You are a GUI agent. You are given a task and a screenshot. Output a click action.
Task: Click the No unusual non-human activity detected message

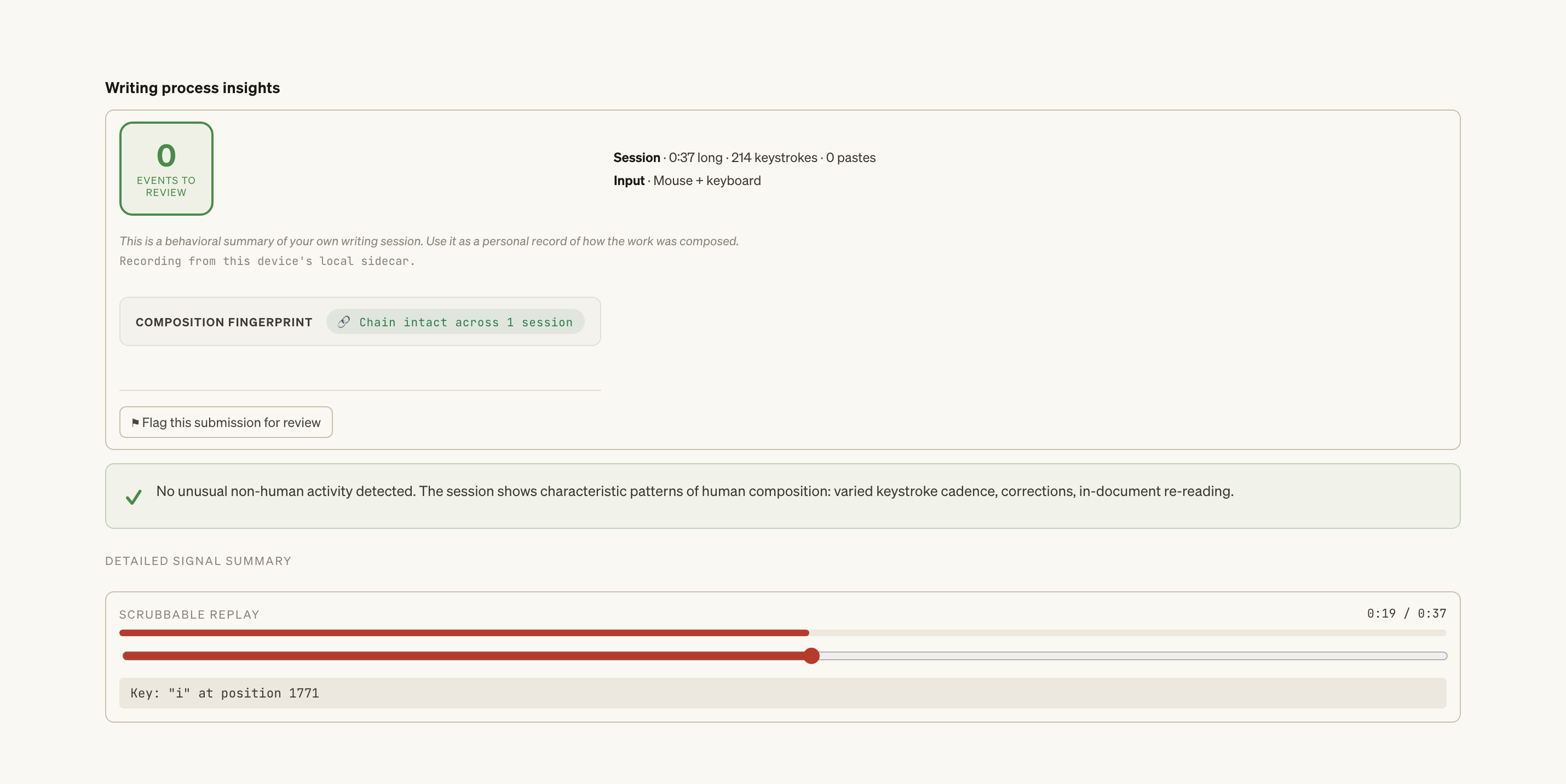[694, 491]
